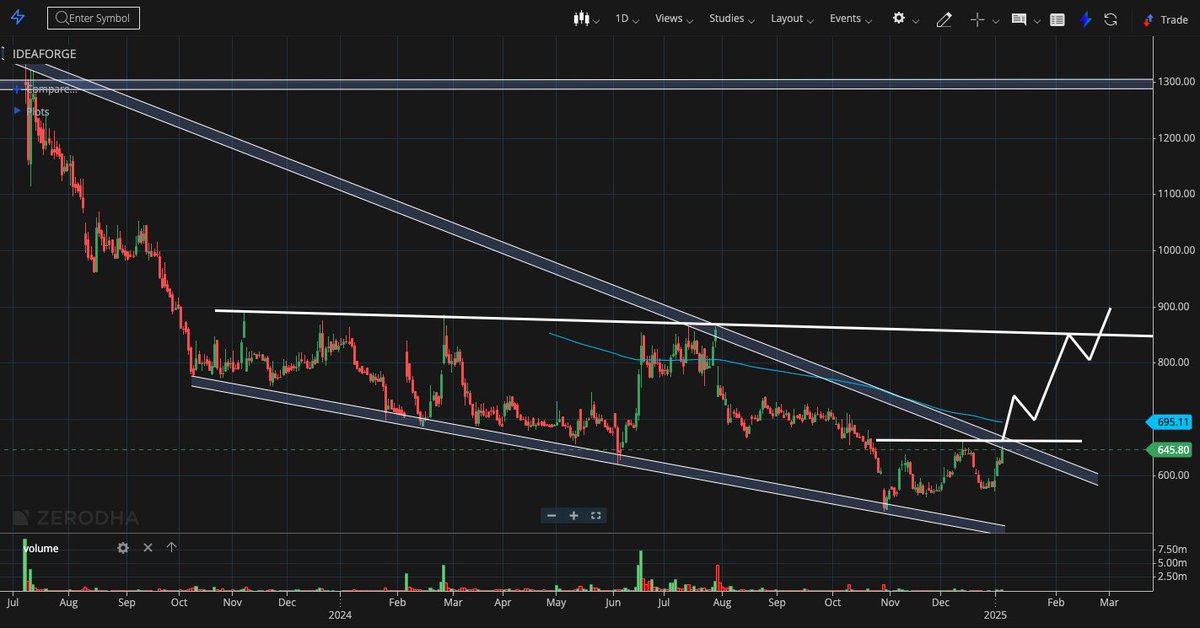Click the IDEAFORGE symbol label

point(43,53)
